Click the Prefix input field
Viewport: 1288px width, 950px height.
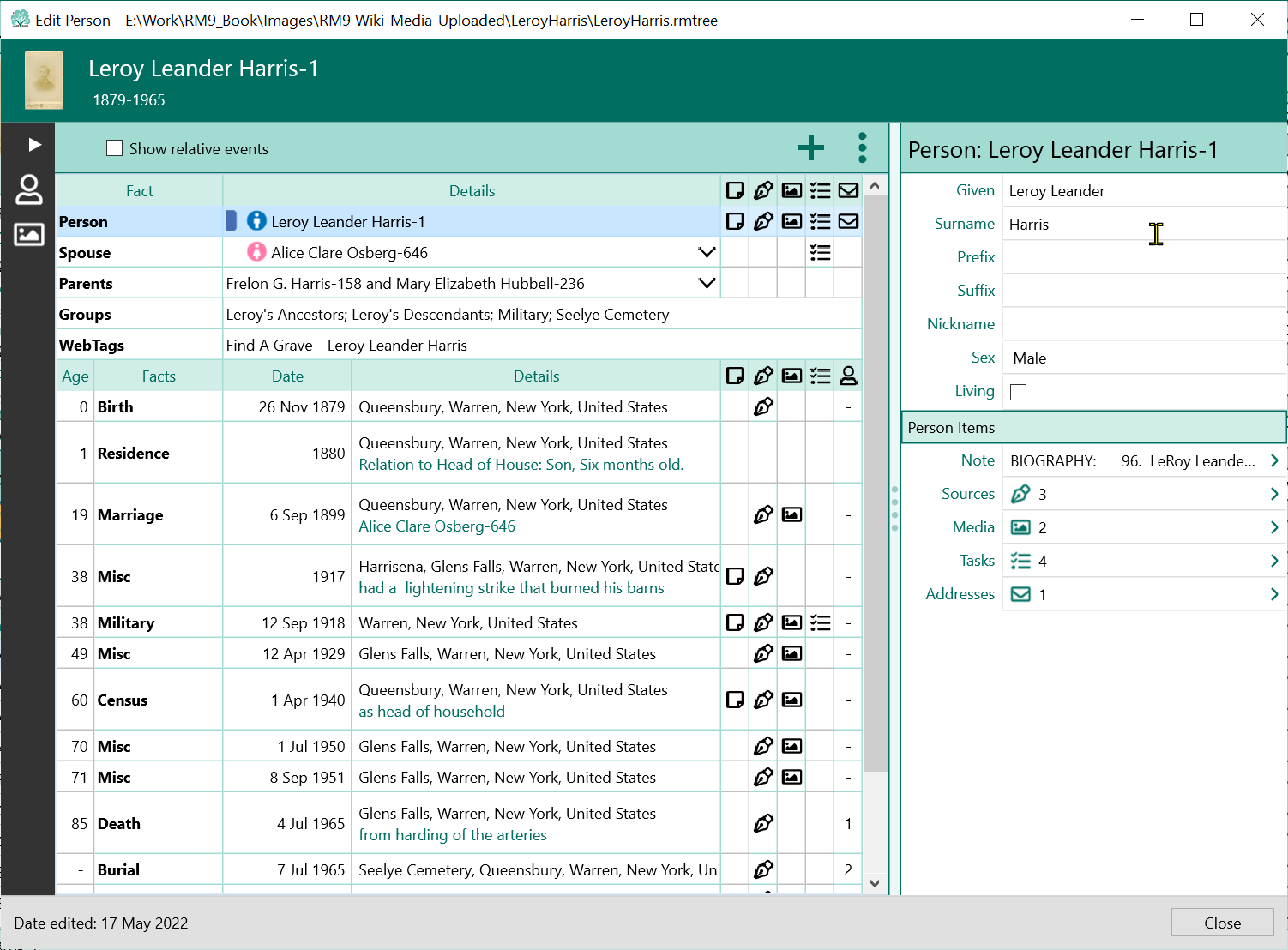1144,257
